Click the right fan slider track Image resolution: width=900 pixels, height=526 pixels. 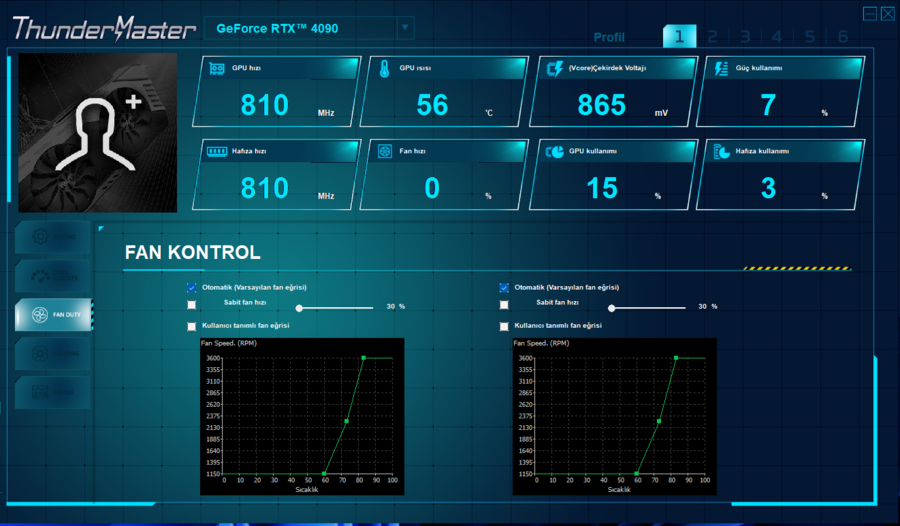(x=649, y=308)
